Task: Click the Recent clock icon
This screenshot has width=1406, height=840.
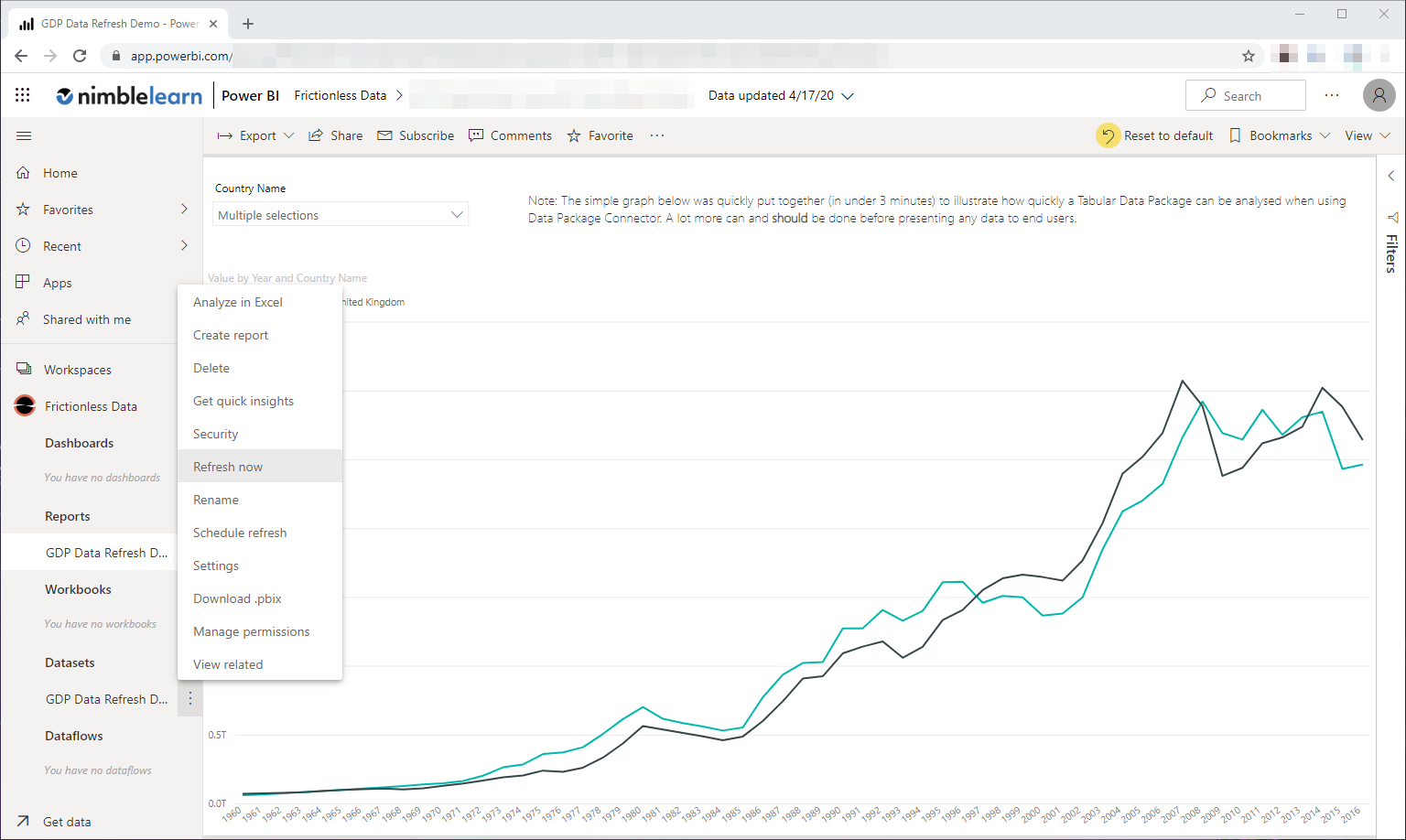Action: point(24,246)
